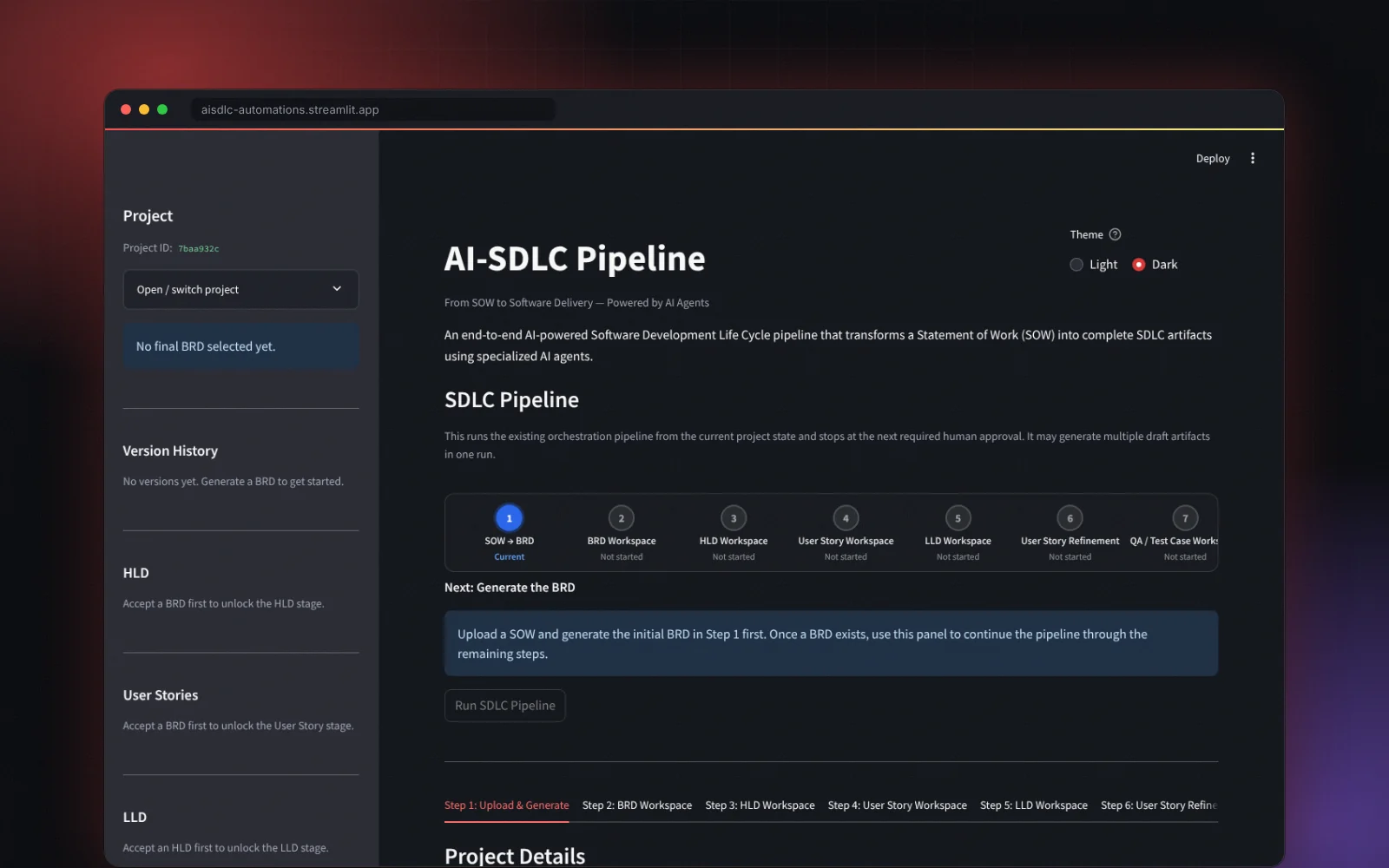This screenshot has width=1389, height=868.
Task: Click the Project sidebar heading
Action: click(x=148, y=216)
